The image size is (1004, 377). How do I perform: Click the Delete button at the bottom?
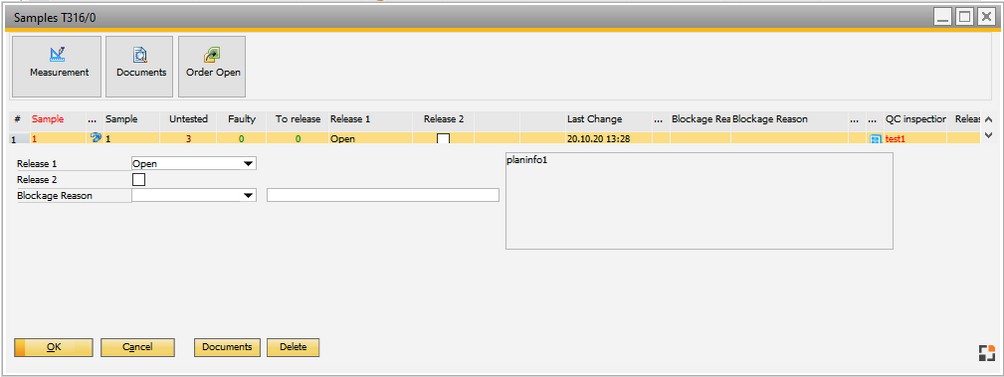(x=293, y=348)
